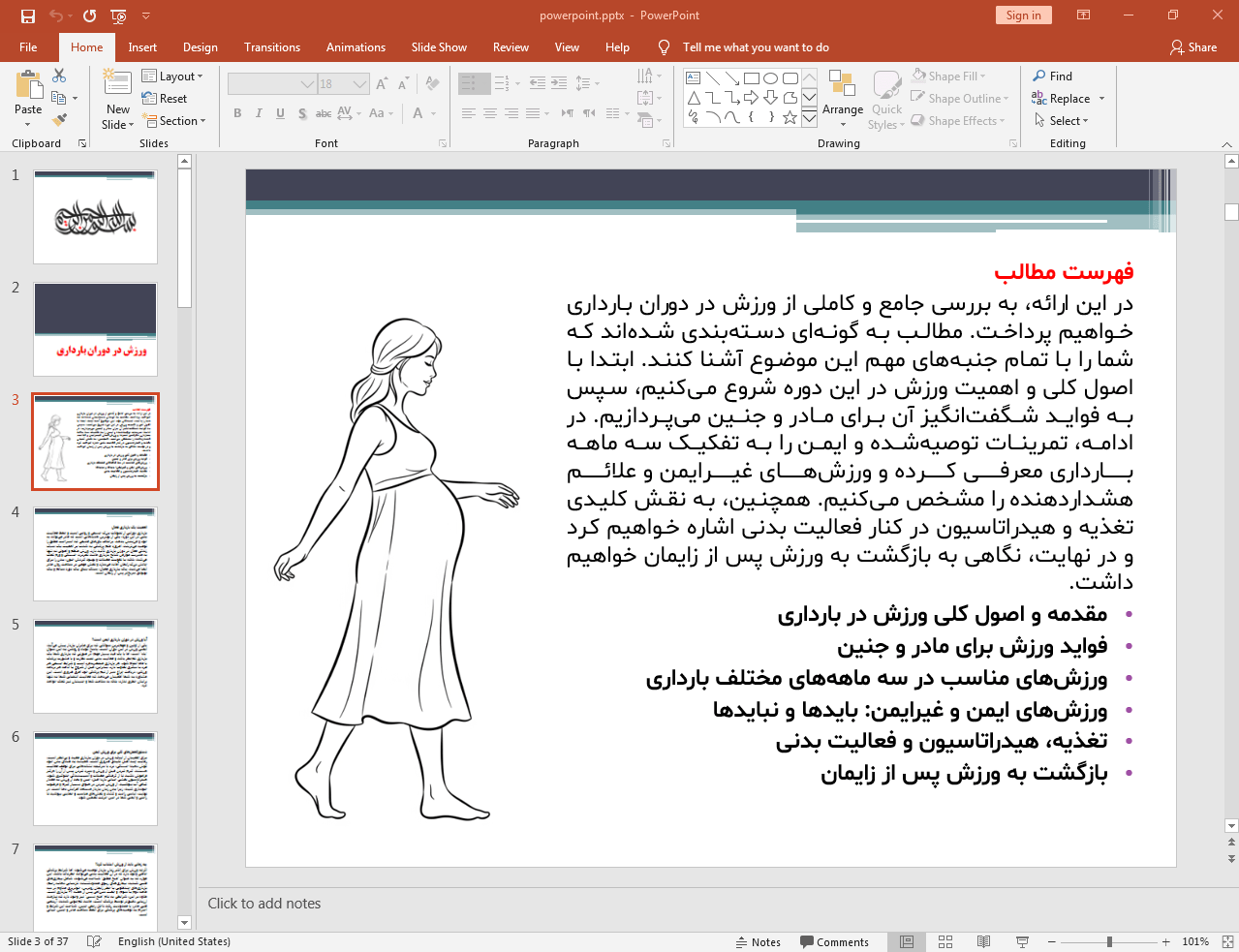
Task: Click the Sign in button
Action: [1023, 15]
